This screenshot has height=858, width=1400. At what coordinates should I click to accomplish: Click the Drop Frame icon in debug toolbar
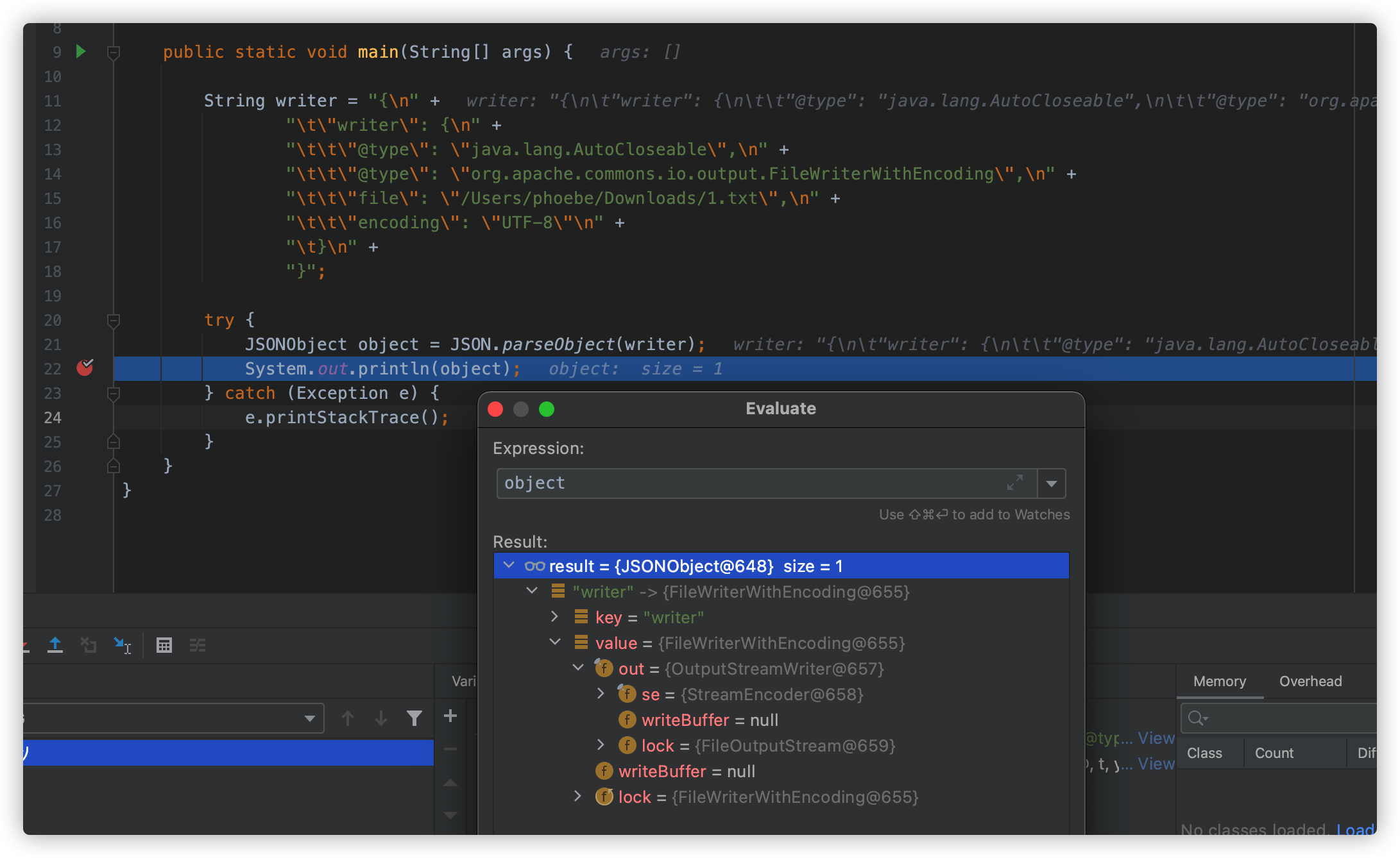89,645
